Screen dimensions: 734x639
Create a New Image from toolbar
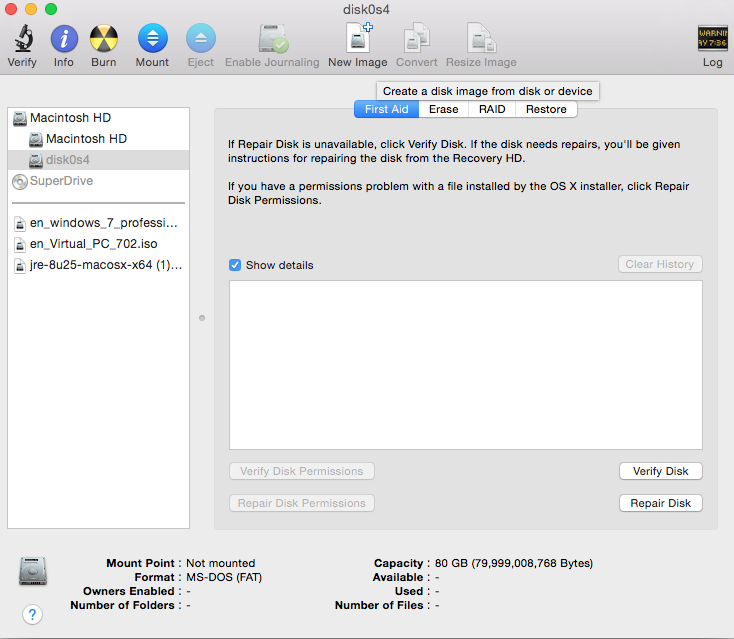[359, 37]
